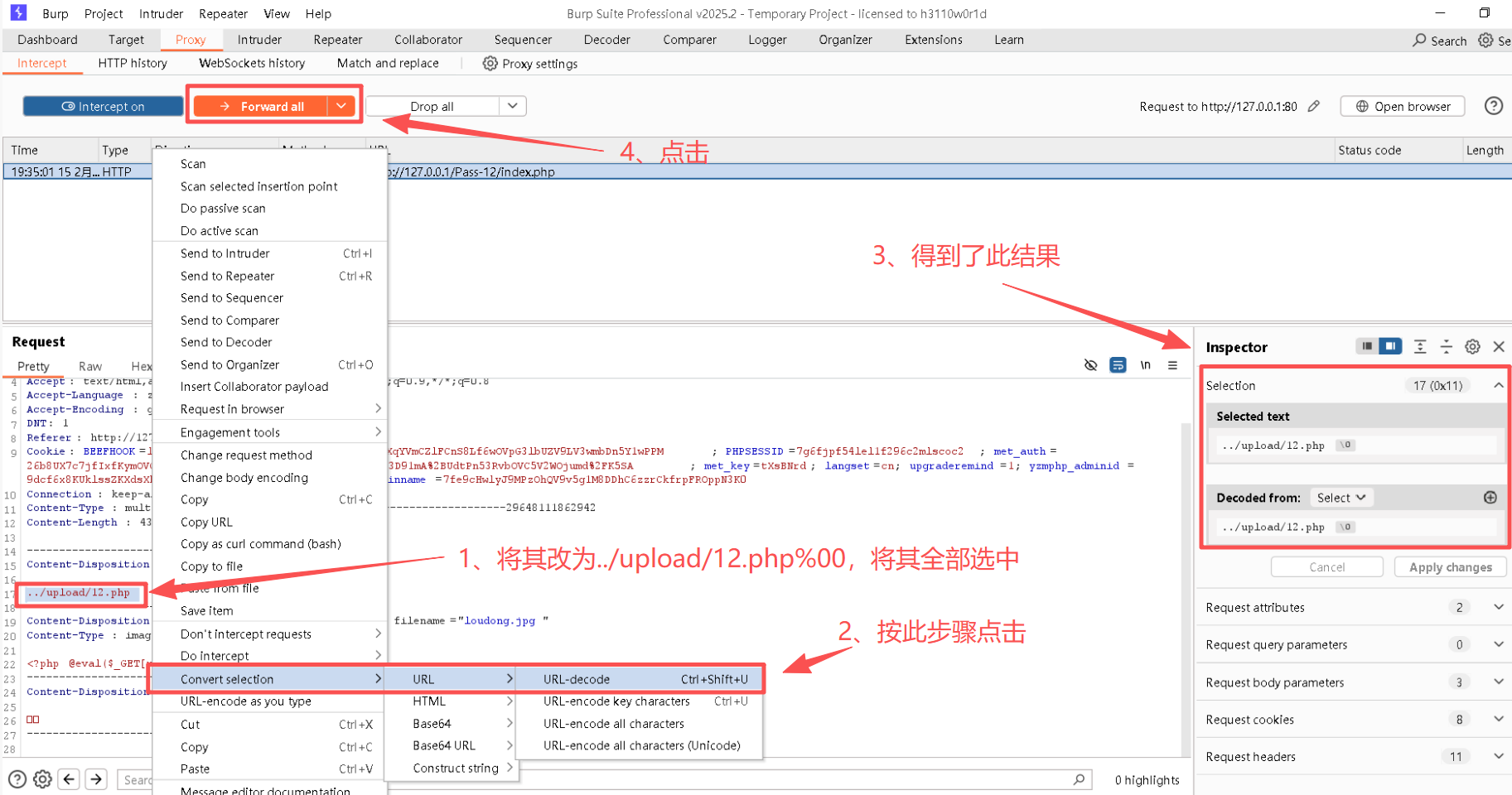Select Send to Repeater menu item
The image size is (1512, 795).
click(x=270, y=276)
